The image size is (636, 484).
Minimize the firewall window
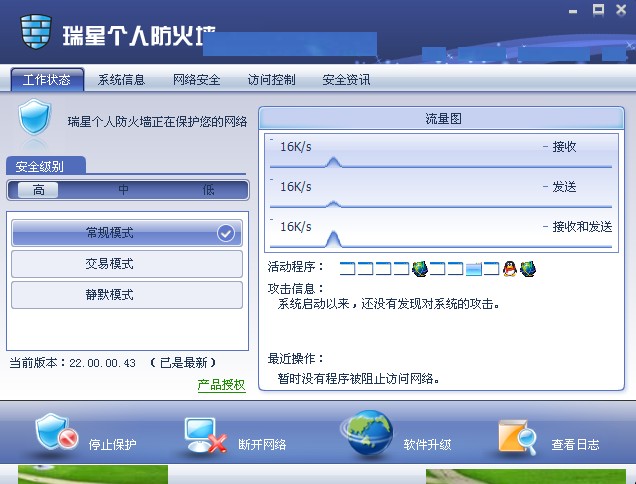click(573, 11)
